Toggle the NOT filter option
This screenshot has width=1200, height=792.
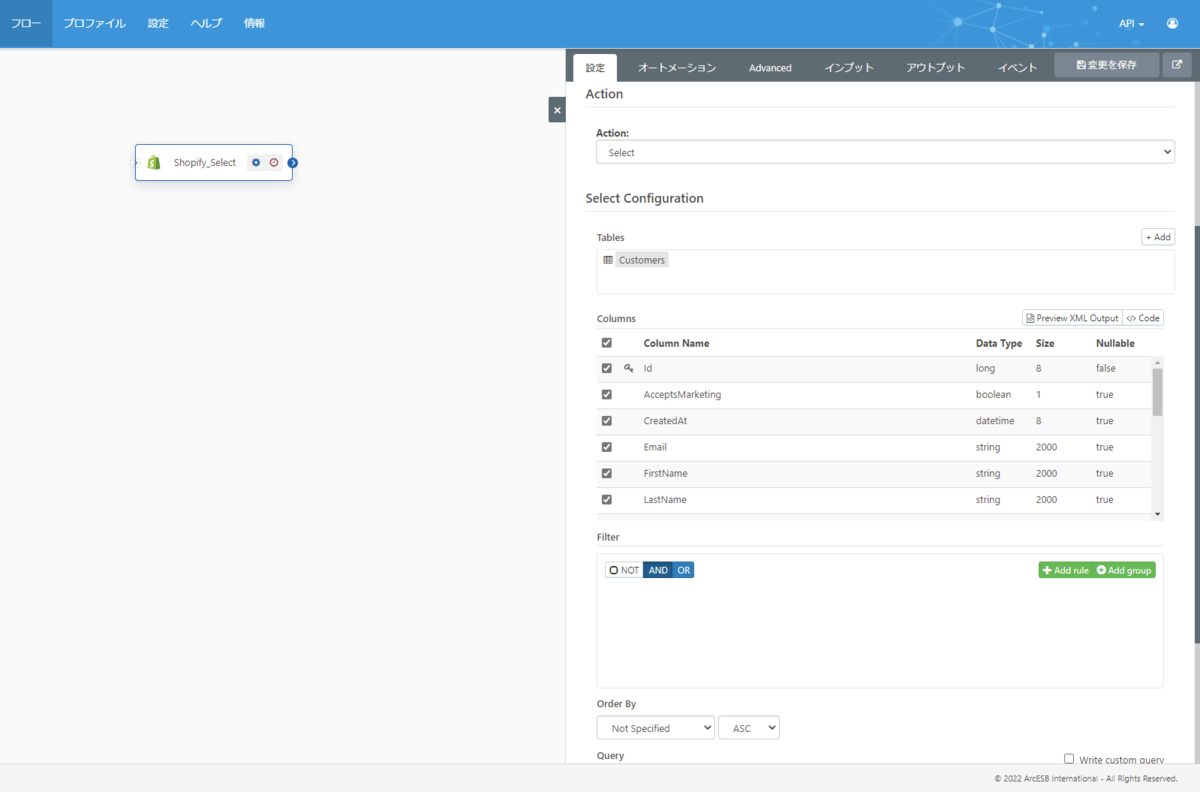tap(624, 570)
